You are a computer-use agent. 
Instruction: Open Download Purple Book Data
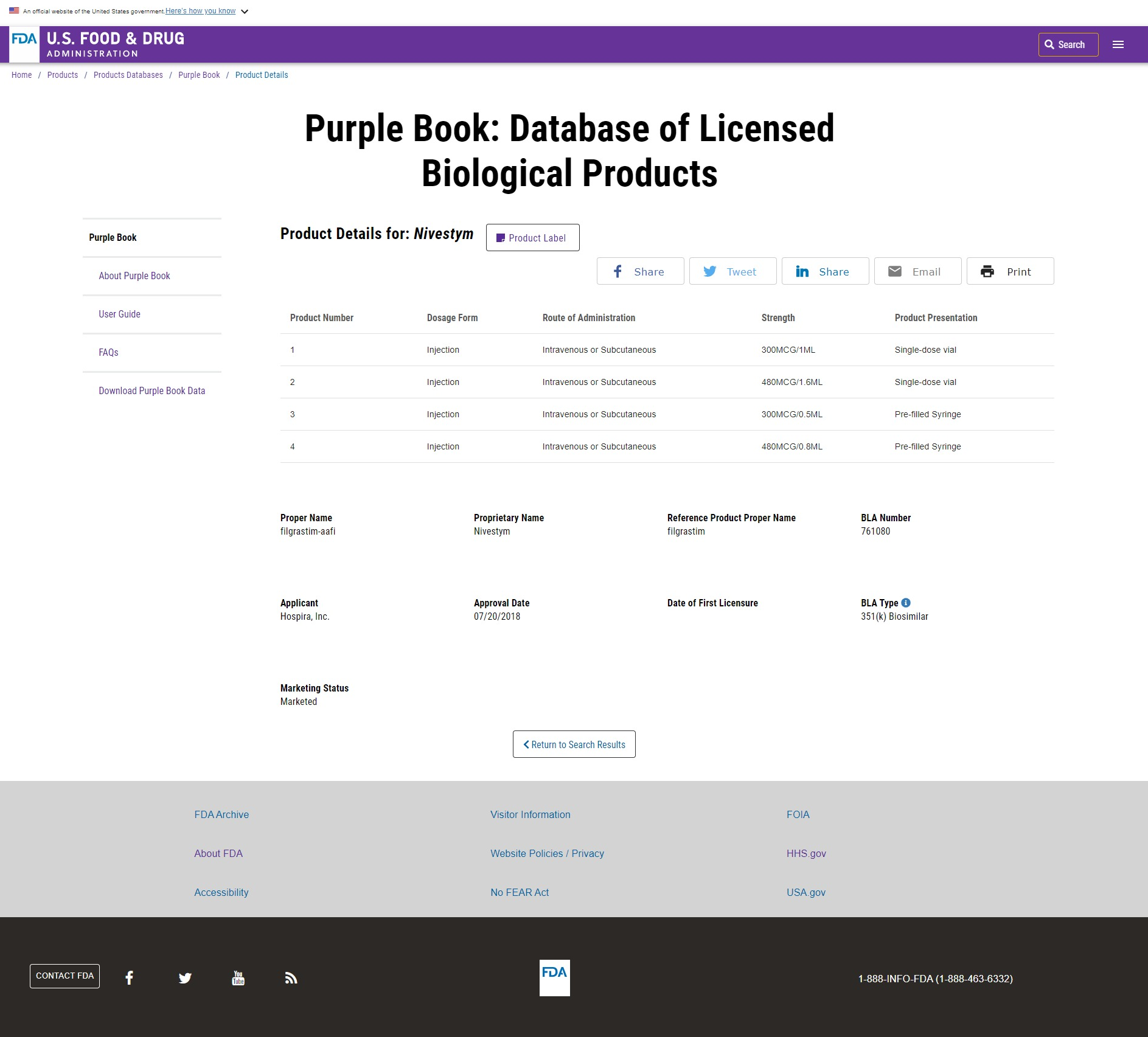(x=151, y=390)
